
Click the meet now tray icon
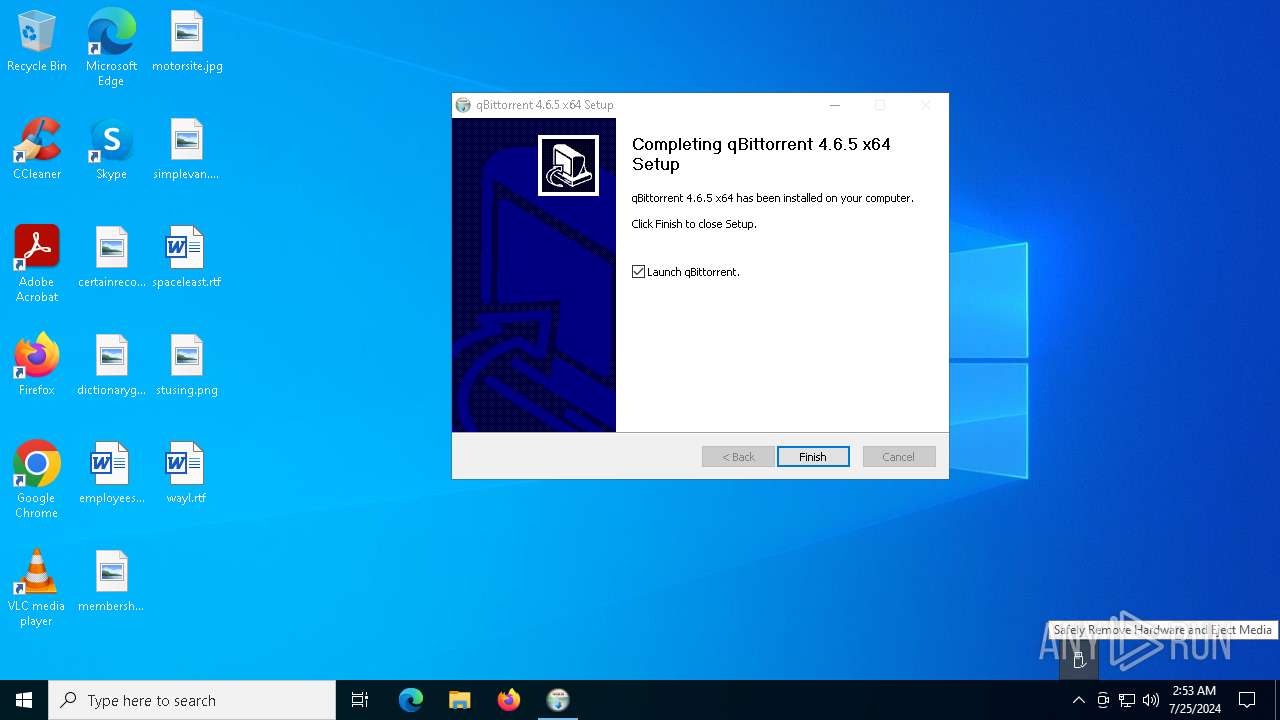point(1103,700)
